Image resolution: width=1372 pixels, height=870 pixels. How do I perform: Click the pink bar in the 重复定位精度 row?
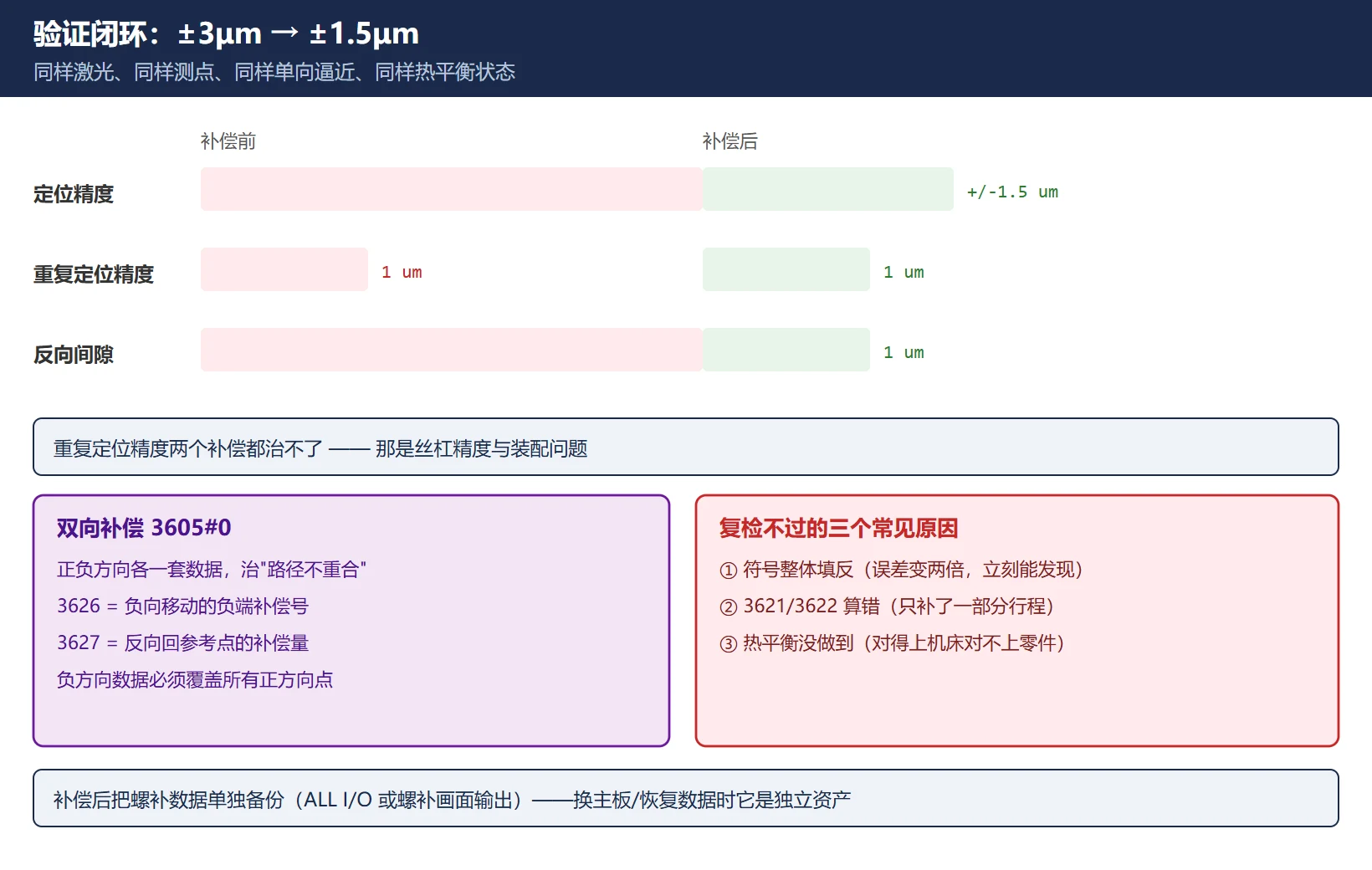tap(284, 269)
